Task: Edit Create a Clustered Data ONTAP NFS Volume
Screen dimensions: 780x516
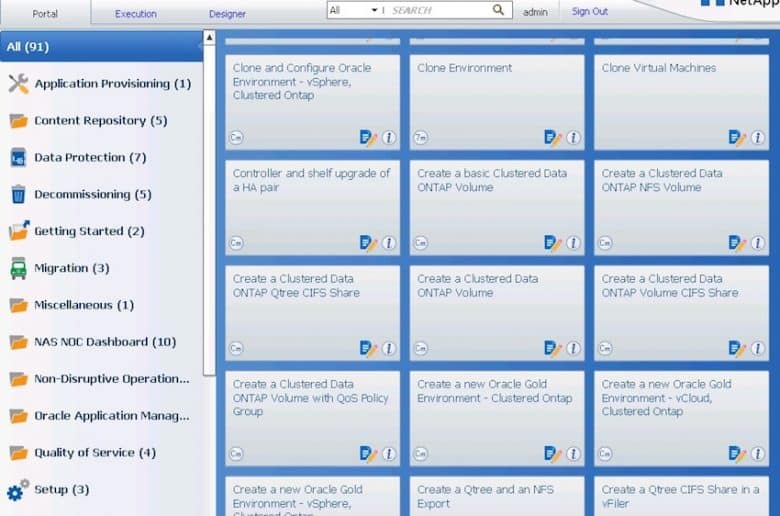Action: [x=737, y=243]
